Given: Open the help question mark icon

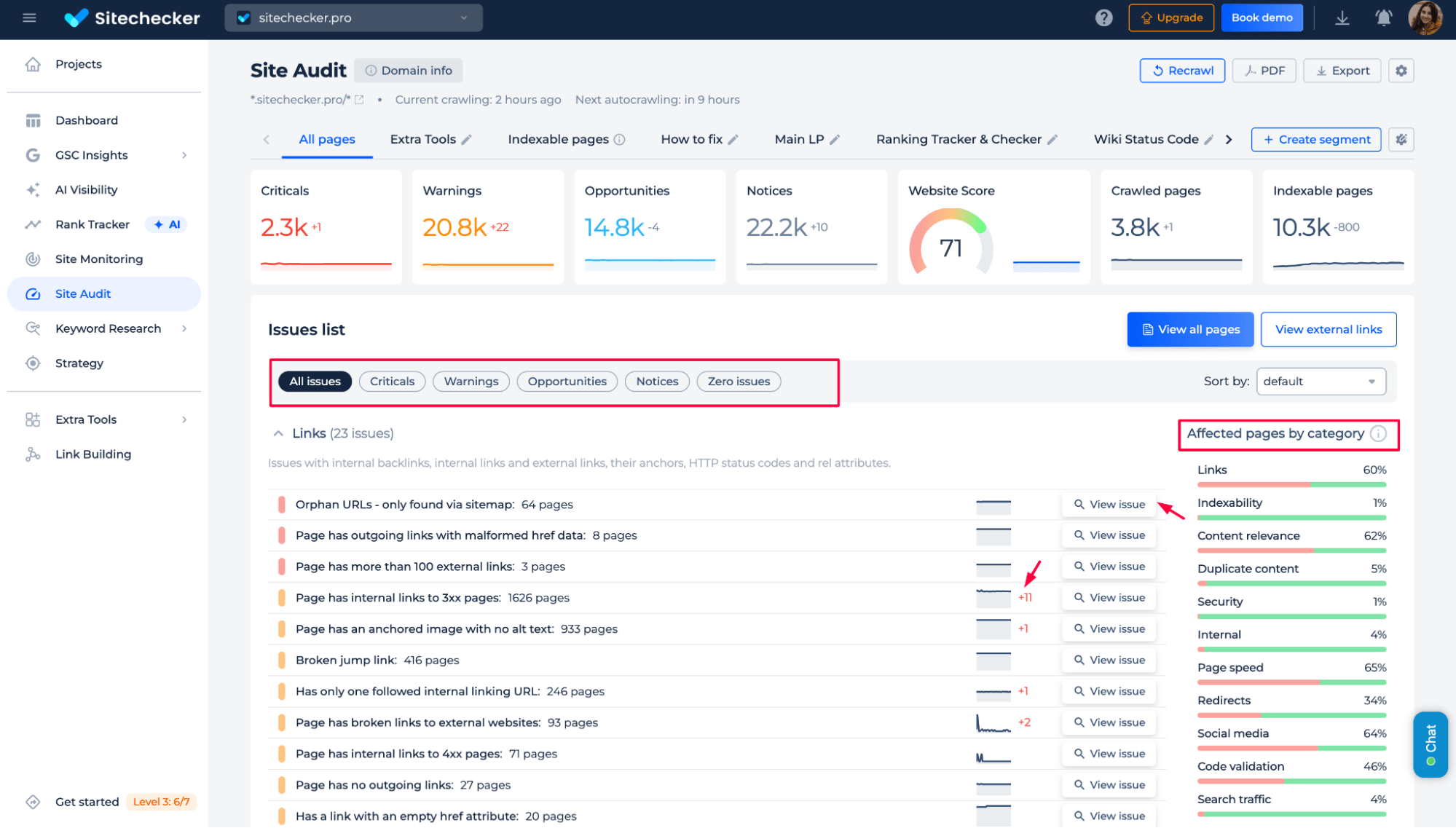Looking at the screenshot, I should 1103,17.
